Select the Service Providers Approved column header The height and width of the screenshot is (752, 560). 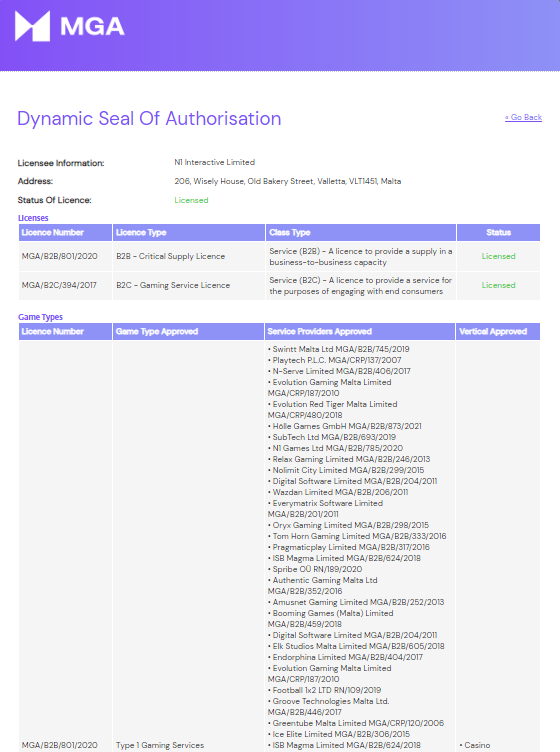(x=360, y=331)
